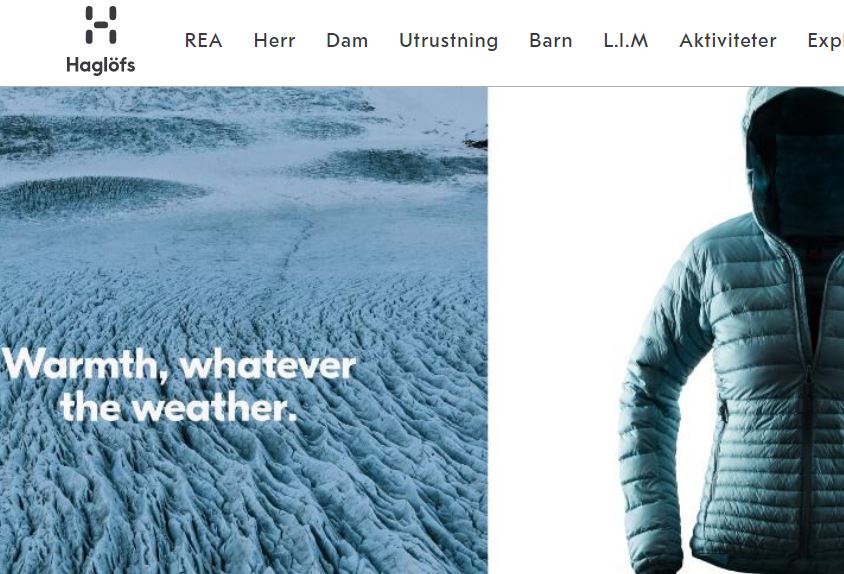The image size is (844, 574).
Task: Open the Herr menu item
Action: tap(275, 40)
